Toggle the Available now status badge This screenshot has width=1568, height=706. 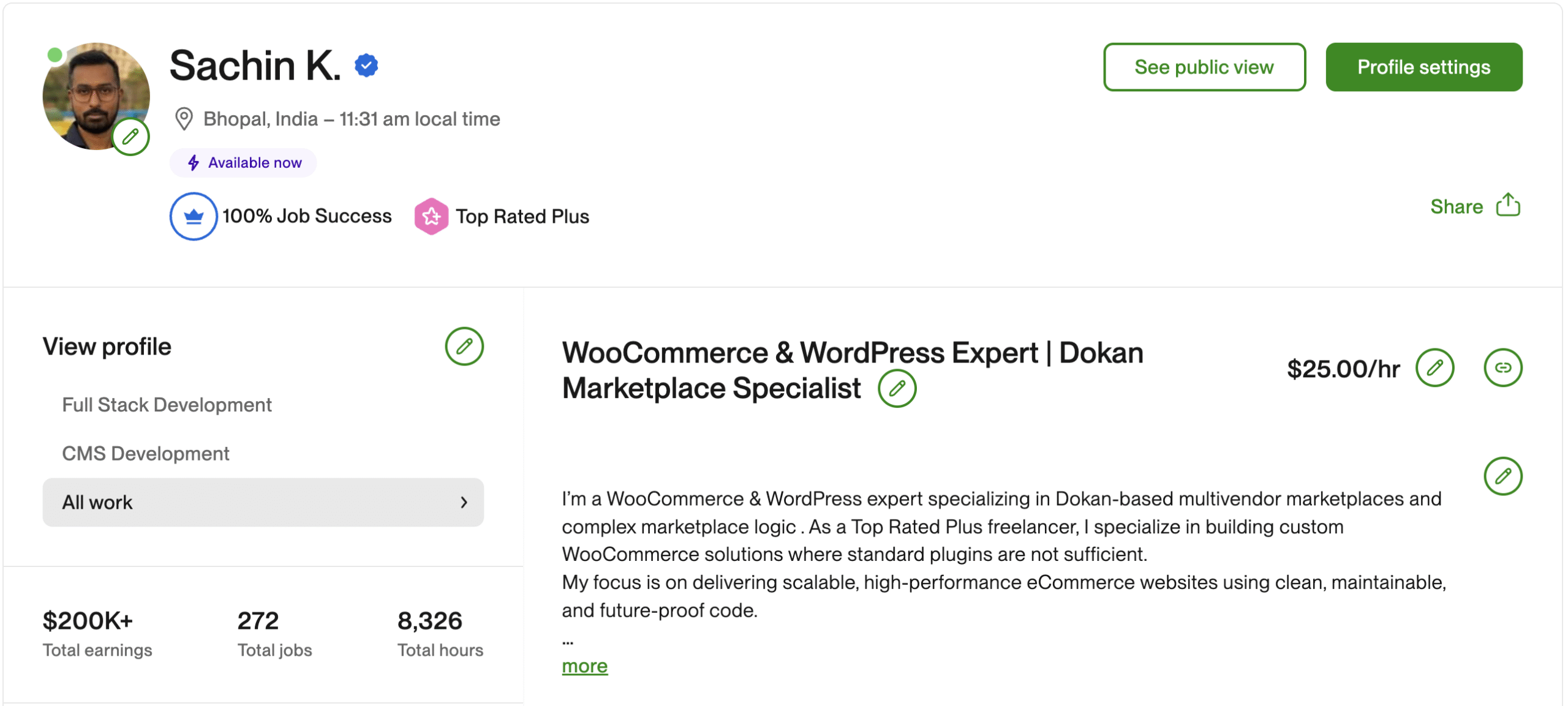243,163
